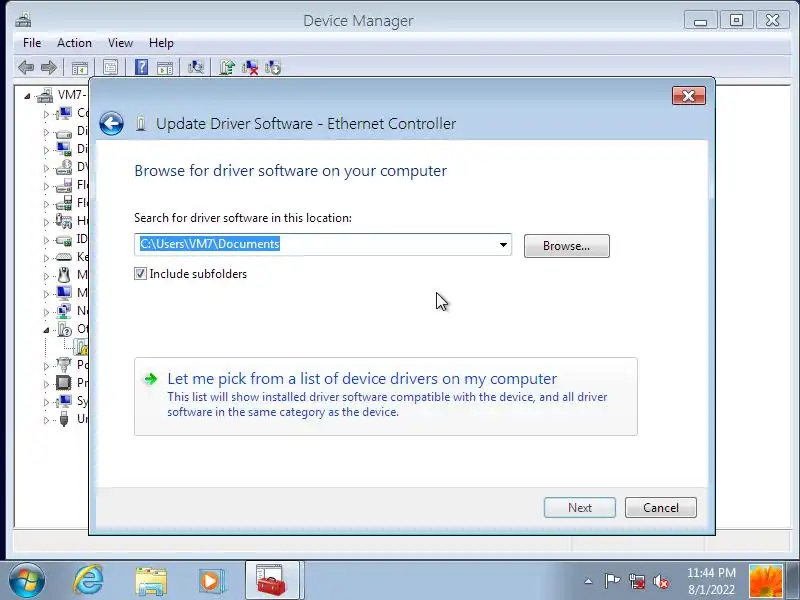The width and height of the screenshot is (800, 600).
Task: Open Windows Explorer folder icon on taskbar
Action: [151, 581]
